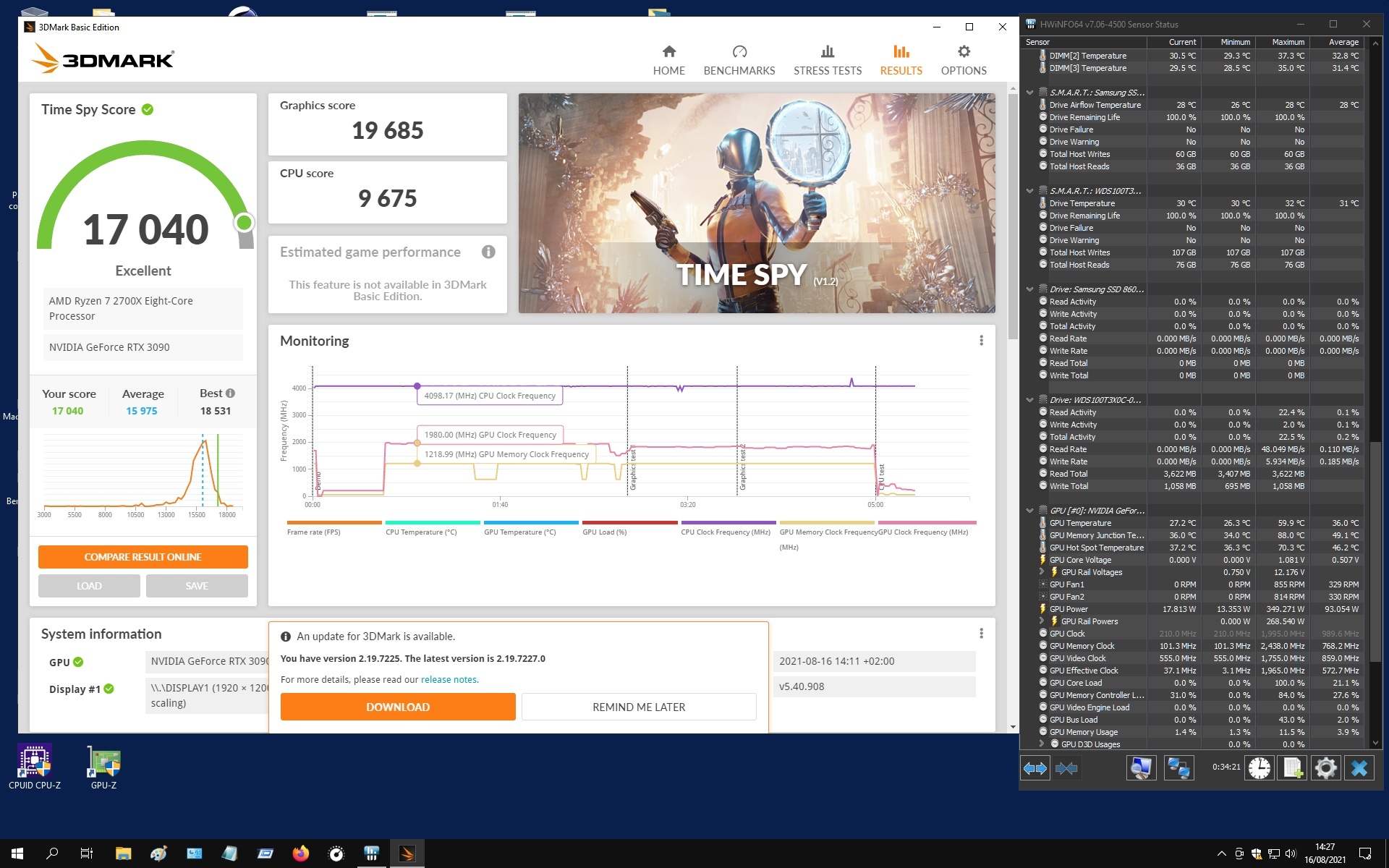Image resolution: width=1389 pixels, height=868 pixels.
Task: Click the estimated game performance info icon
Action: [x=488, y=252]
